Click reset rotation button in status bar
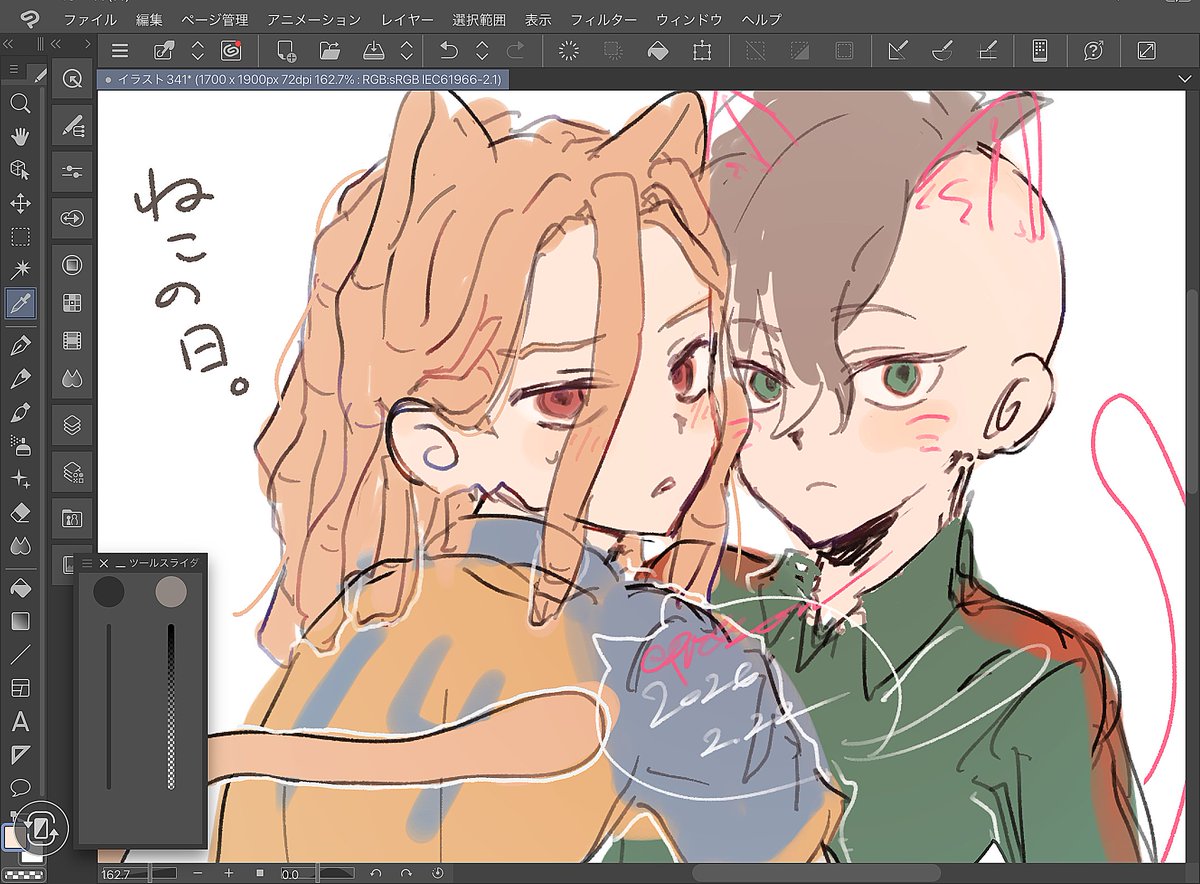1200x884 pixels. [x=437, y=873]
